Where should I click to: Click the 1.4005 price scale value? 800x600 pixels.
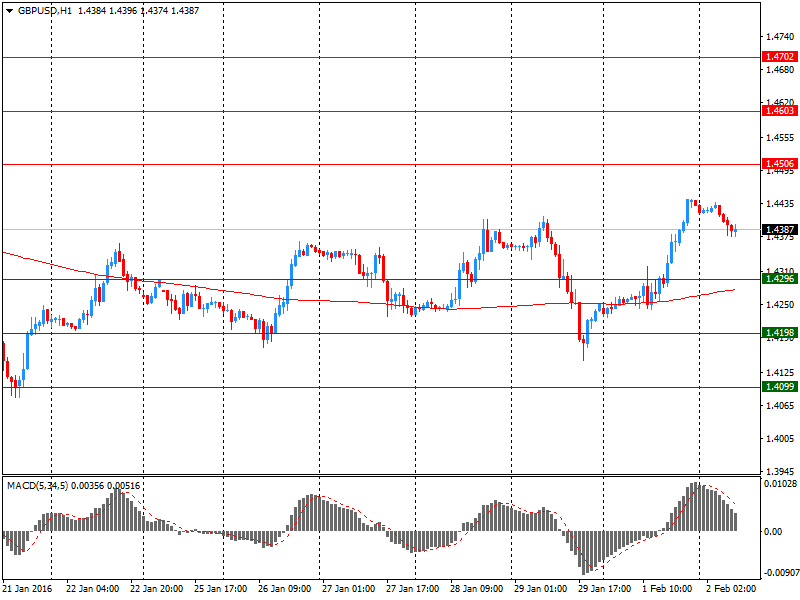[780, 439]
